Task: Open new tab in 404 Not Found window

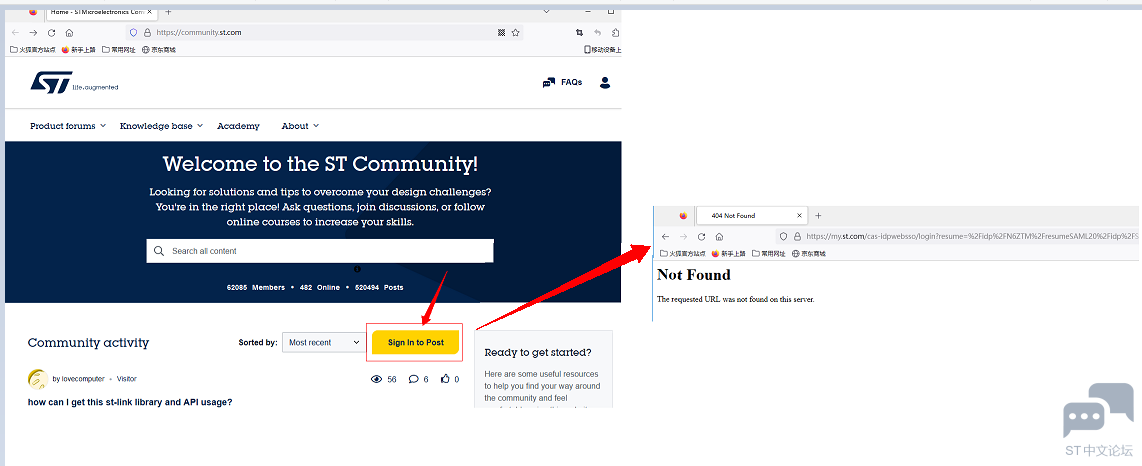Action: point(818,216)
